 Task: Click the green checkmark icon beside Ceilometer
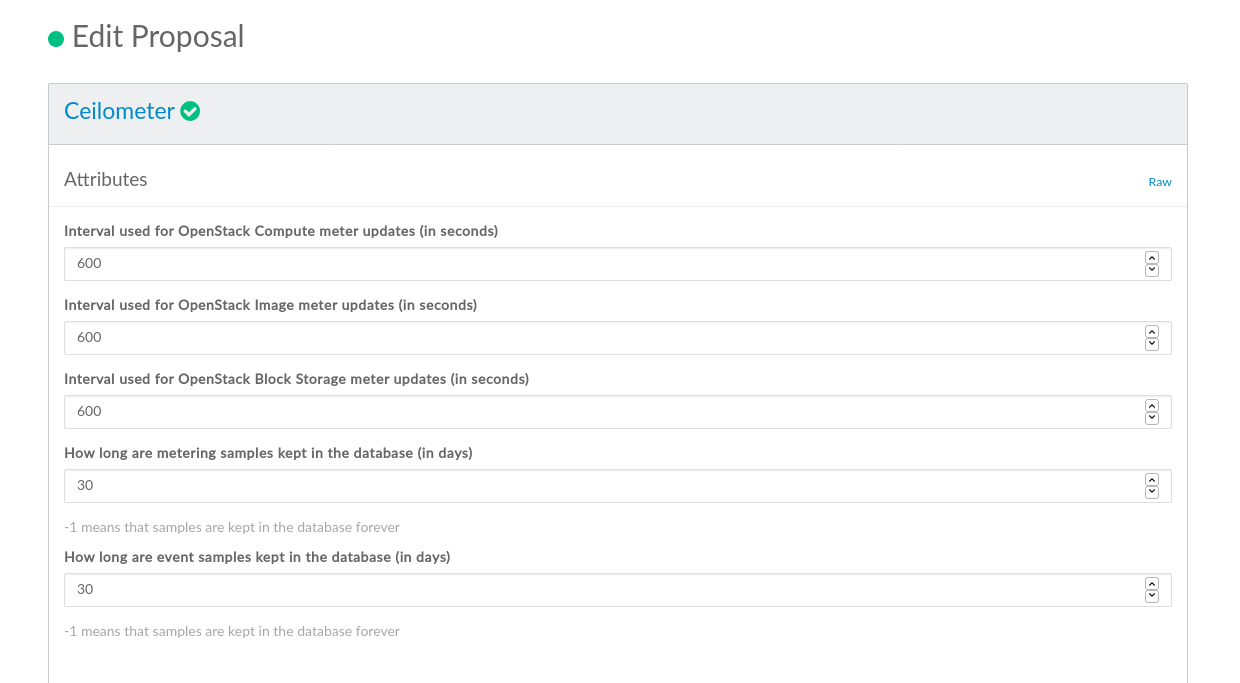tap(190, 112)
